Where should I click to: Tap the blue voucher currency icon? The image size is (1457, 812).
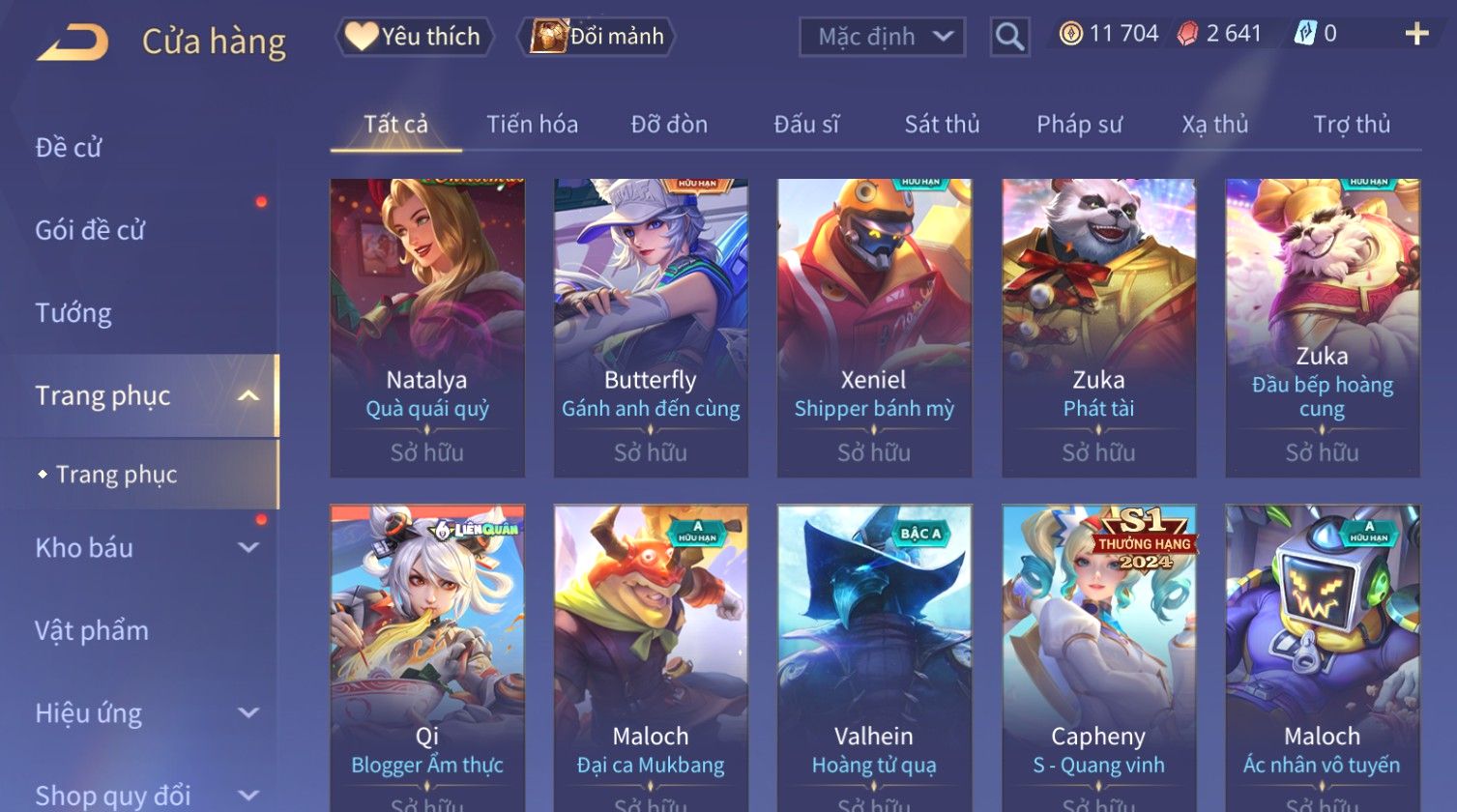click(1304, 35)
